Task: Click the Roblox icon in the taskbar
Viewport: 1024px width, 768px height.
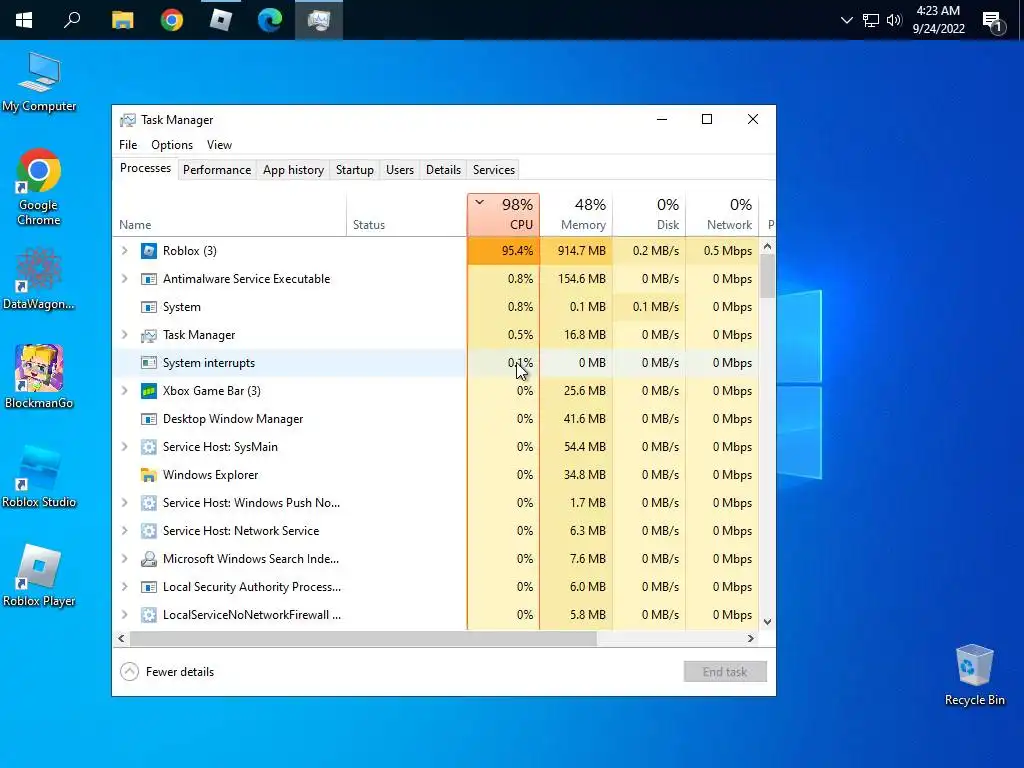Action: pos(221,20)
